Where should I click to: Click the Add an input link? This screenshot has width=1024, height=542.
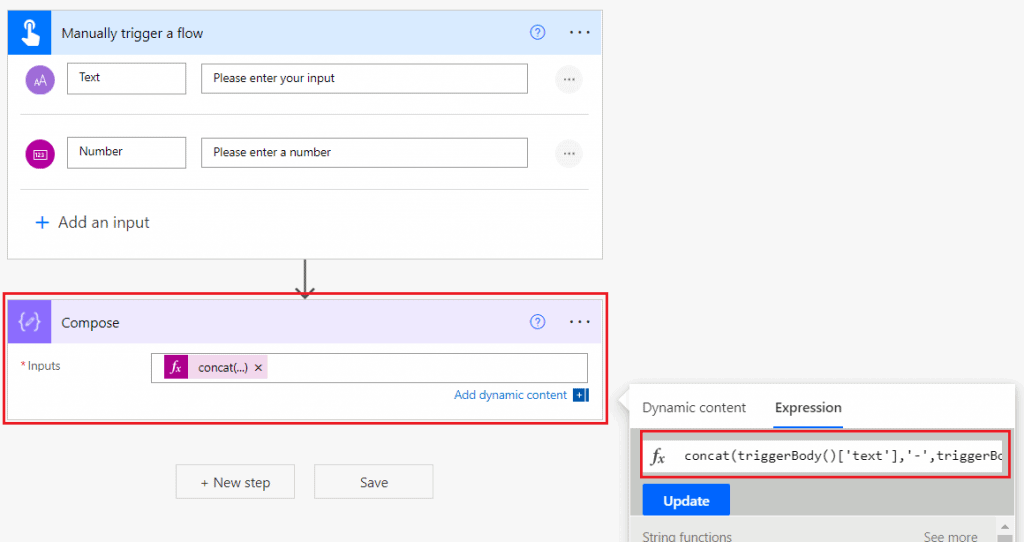pos(104,223)
